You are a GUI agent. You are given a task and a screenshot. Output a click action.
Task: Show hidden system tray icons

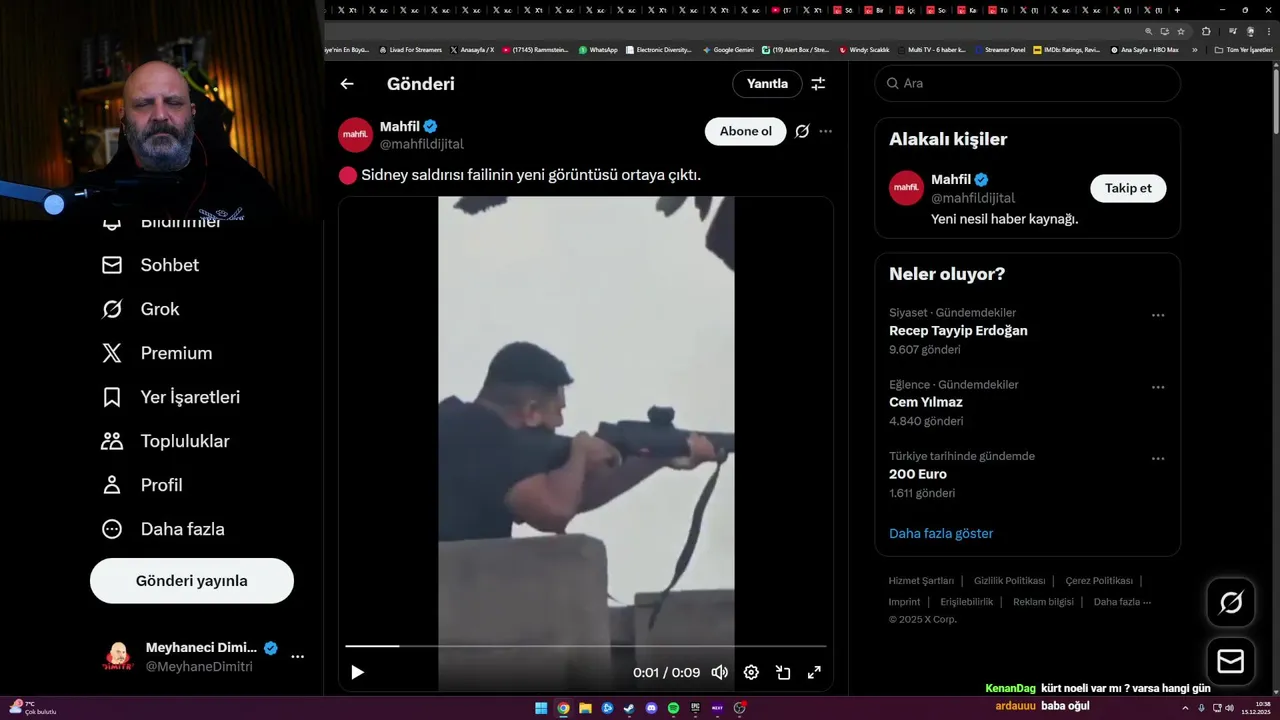1185,708
